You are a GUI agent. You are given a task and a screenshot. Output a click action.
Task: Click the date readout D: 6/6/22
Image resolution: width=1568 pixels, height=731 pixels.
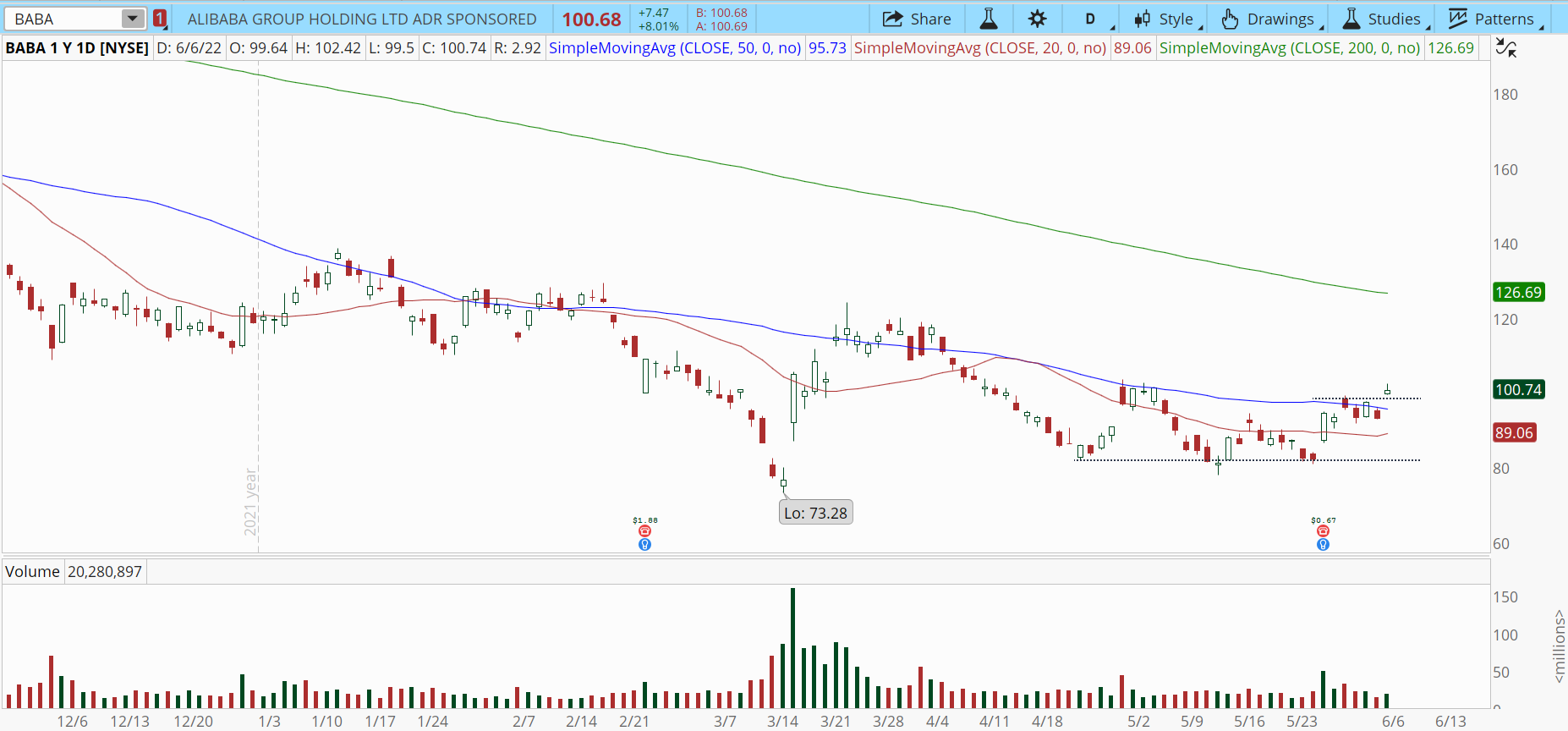click(x=189, y=48)
